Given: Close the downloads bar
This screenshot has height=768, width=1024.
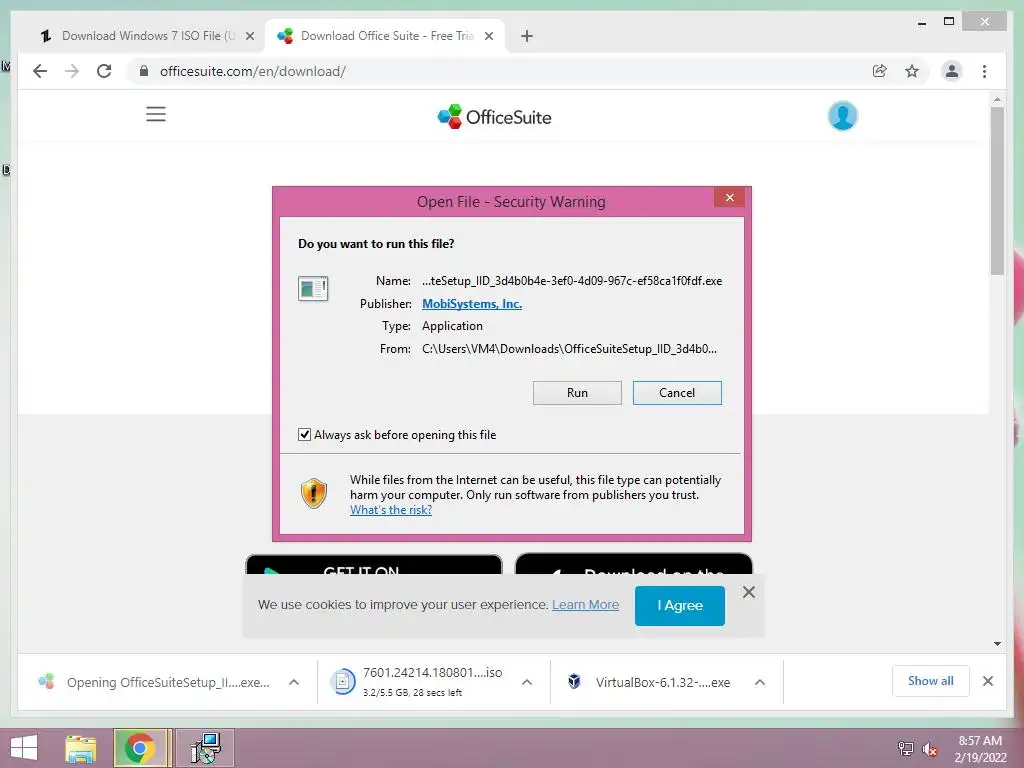Looking at the screenshot, I should pos(988,681).
